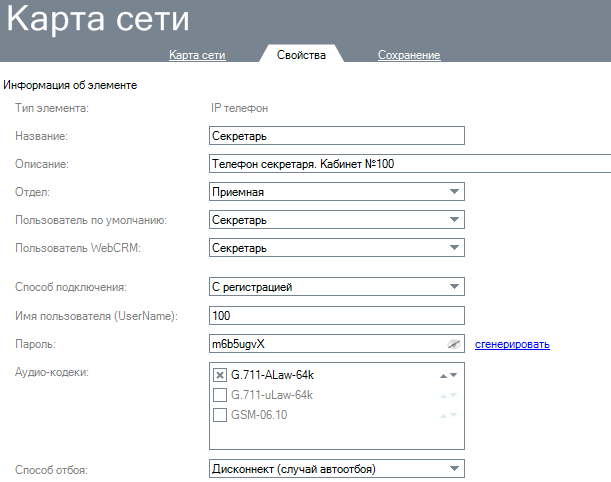The width and height of the screenshot is (611, 482).
Task: Click down arrow for G.711-uLaw-64k codec
Action: [x=453, y=395]
